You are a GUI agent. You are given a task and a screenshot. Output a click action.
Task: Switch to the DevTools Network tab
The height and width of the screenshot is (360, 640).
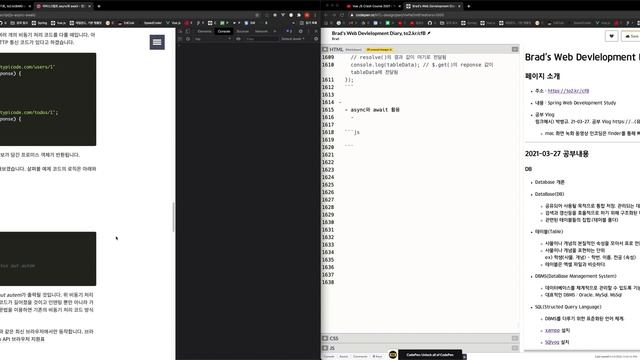click(x=261, y=31)
